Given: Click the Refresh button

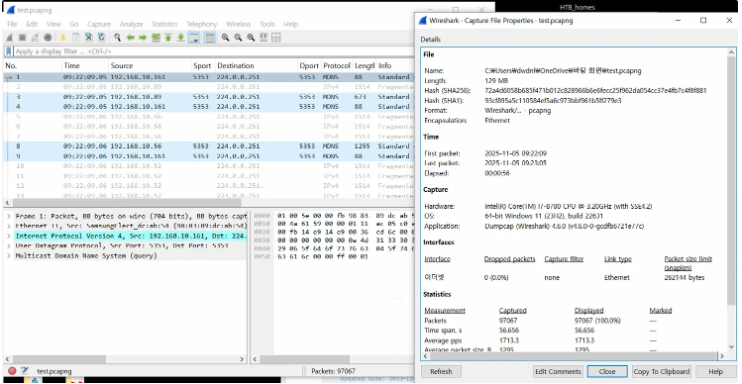Looking at the screenshot, I should (442, 372).
